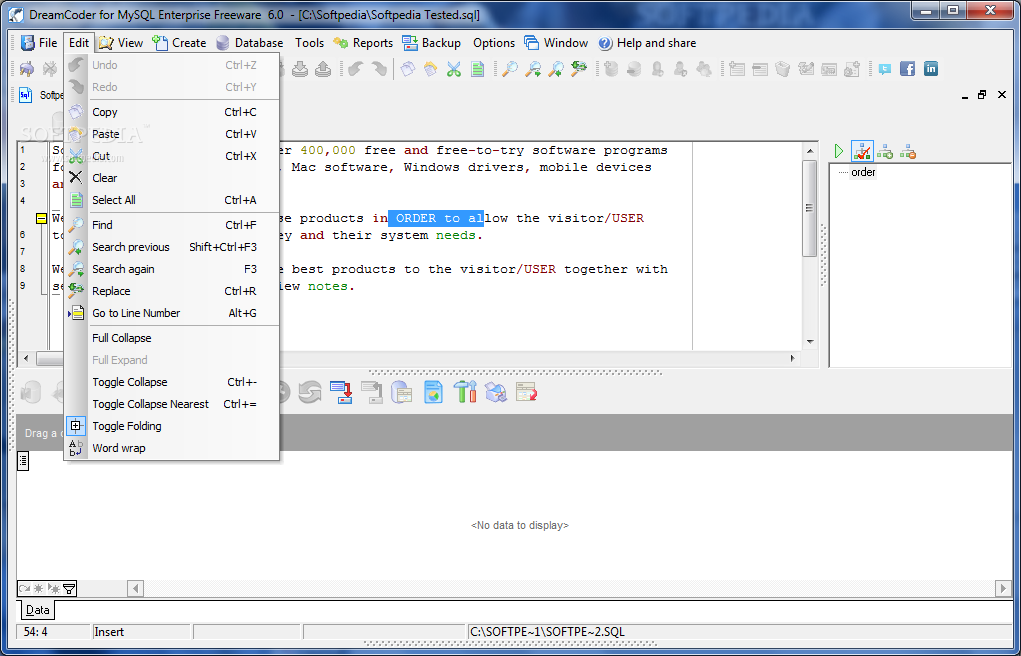Screen dimensions: 1021x656
Task: Click the upload-tray export toolbar icon
Action: (x=323, y=68)
